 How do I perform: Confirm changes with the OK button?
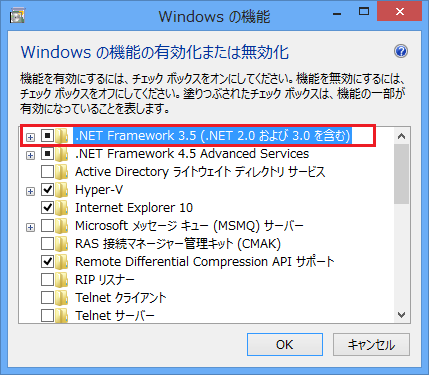click(285, 344)
